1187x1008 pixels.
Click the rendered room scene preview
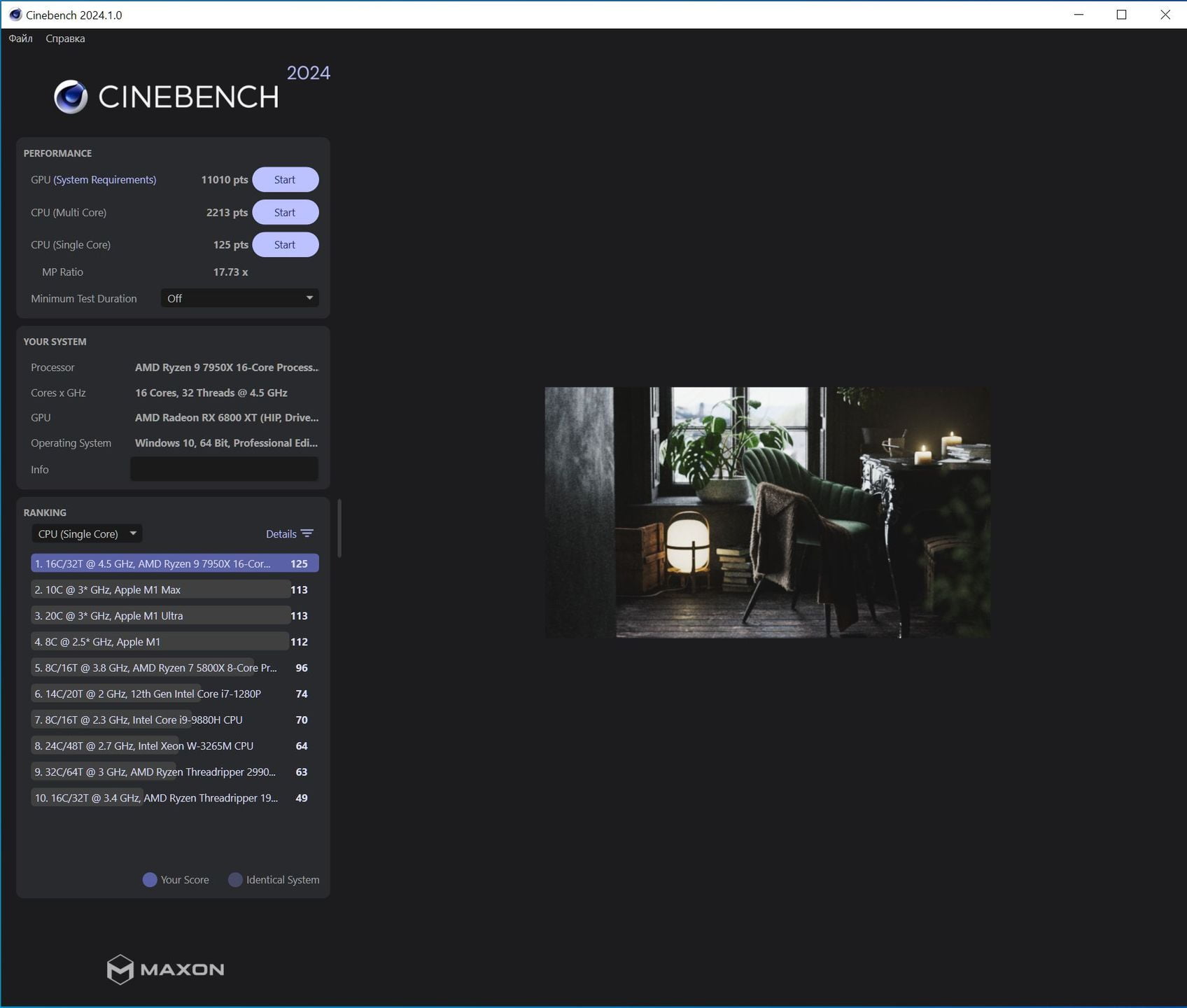(768, 512)
